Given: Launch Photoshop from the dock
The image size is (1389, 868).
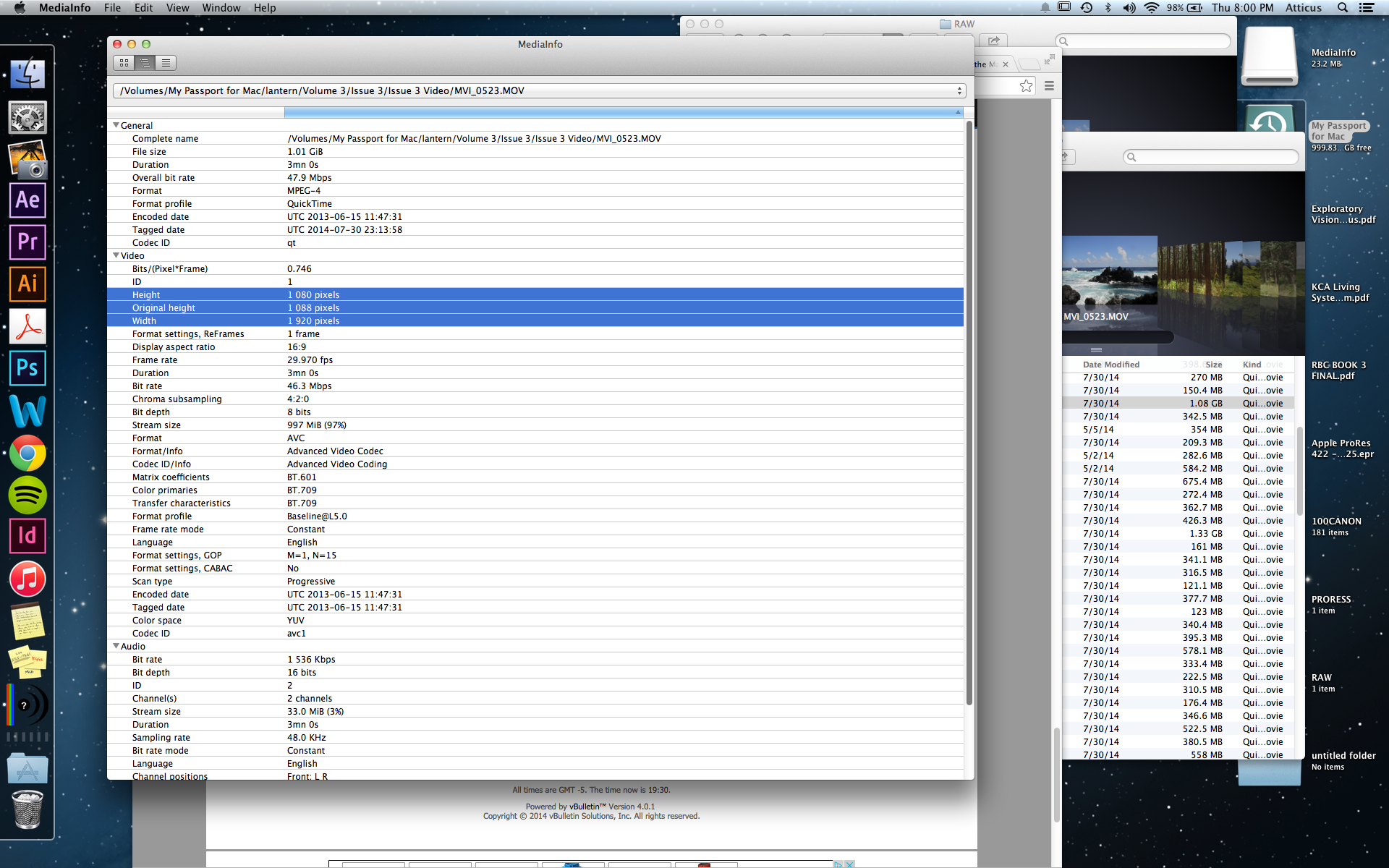Looking at the screenshot, I should (27, 367).
